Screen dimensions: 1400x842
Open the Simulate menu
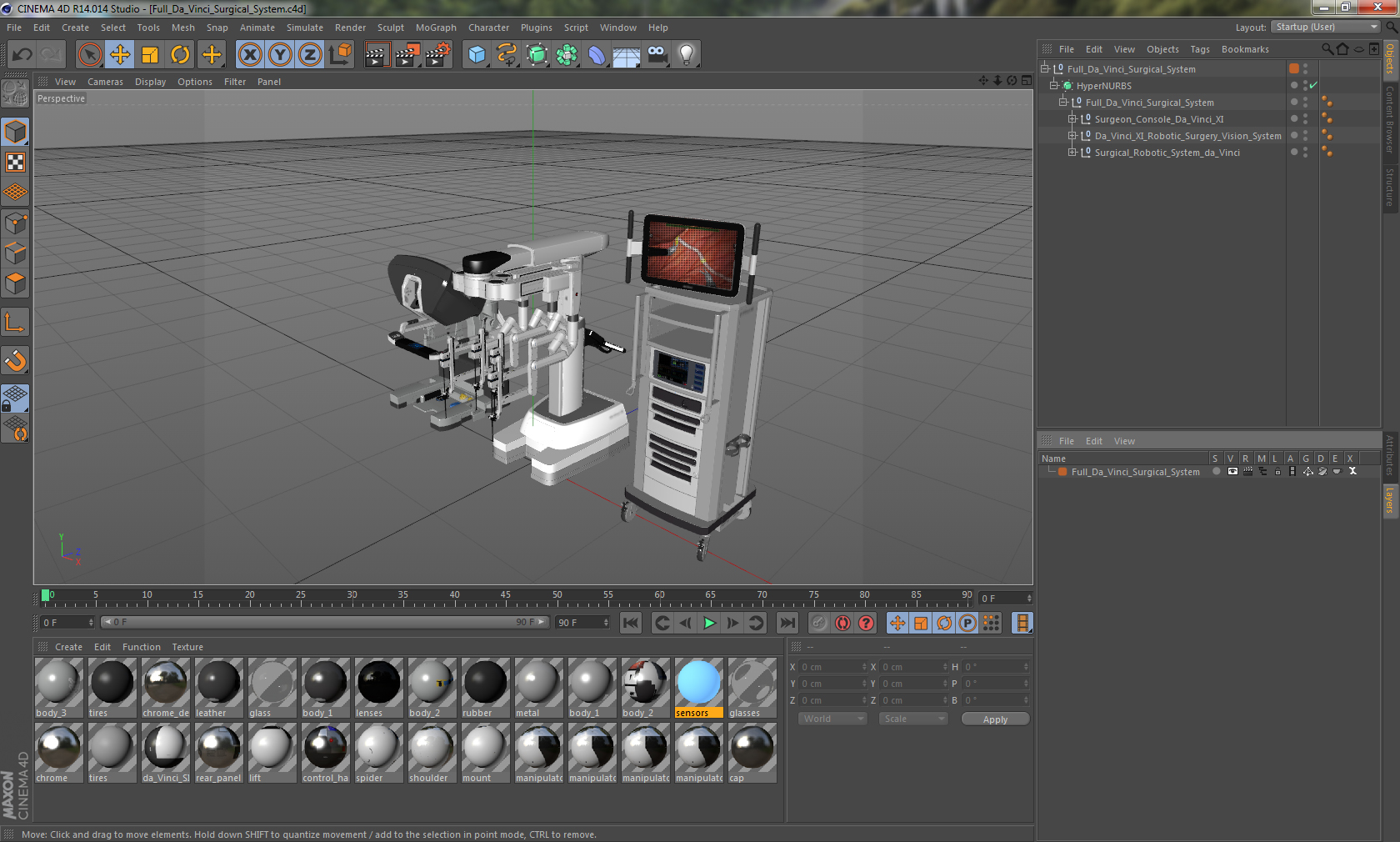pos(304,28)
